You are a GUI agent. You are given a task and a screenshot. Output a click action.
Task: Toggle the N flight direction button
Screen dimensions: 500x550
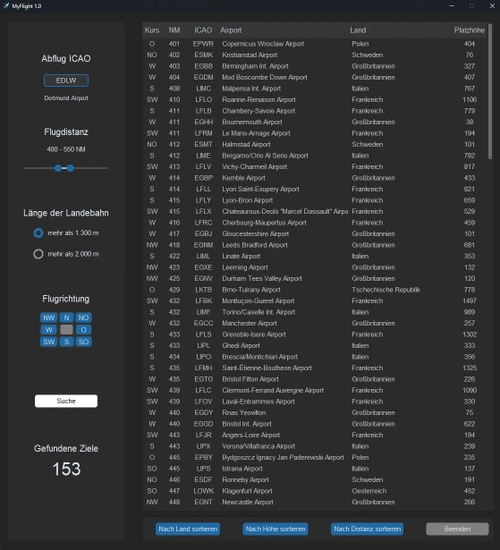66,317
